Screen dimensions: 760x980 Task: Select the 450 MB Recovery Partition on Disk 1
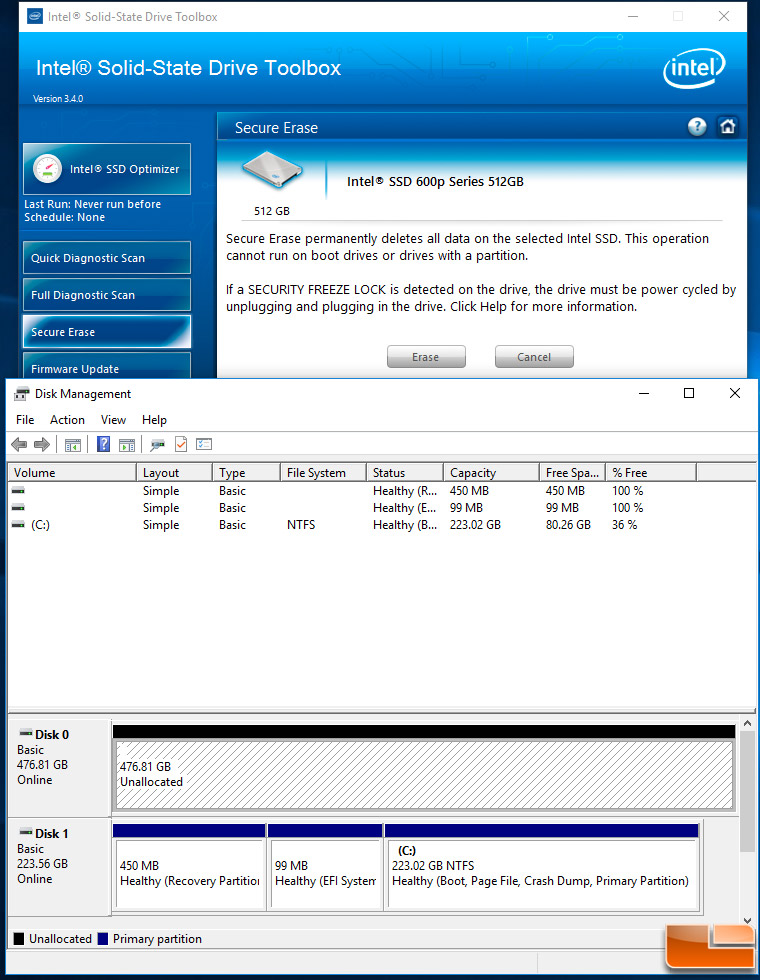coord(189,873)
